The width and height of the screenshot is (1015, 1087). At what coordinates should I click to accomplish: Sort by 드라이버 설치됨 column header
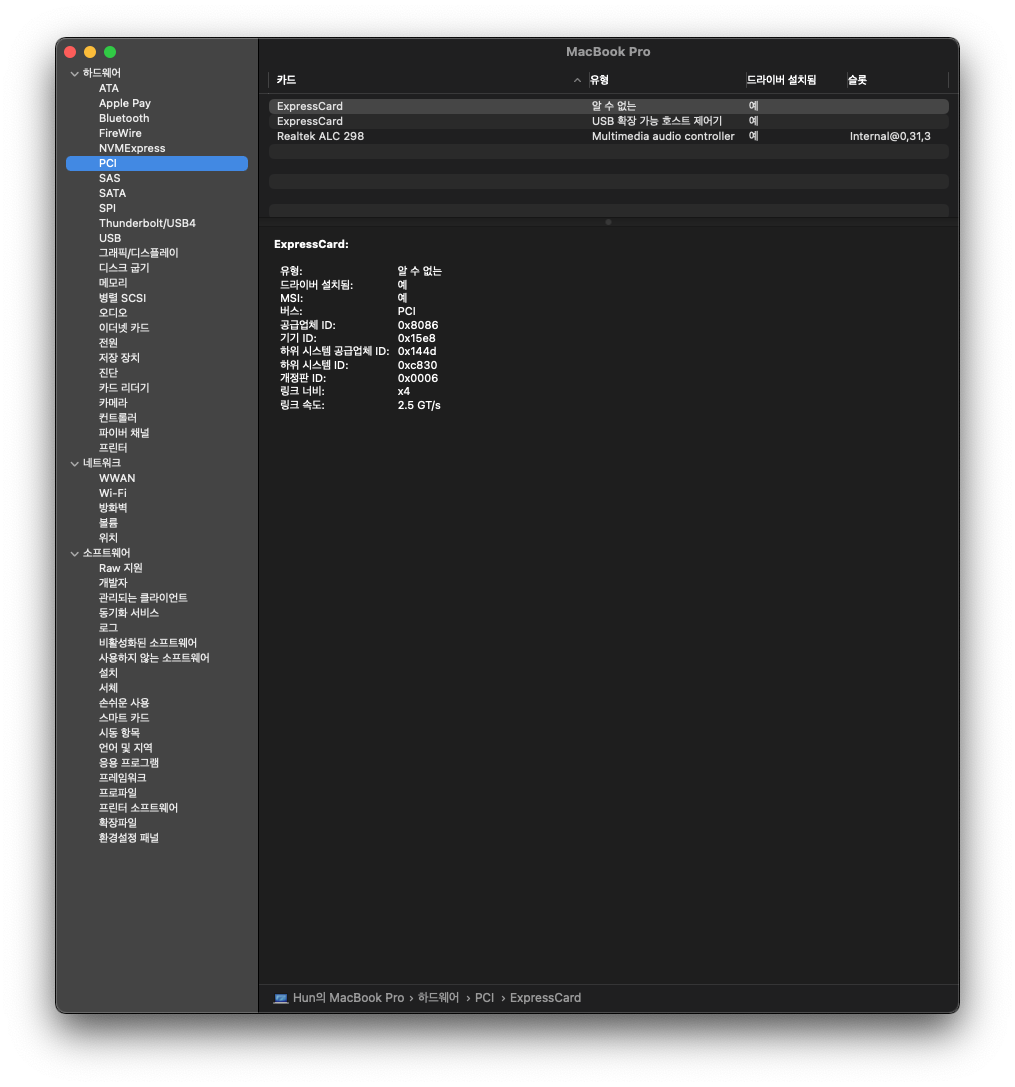781,80
